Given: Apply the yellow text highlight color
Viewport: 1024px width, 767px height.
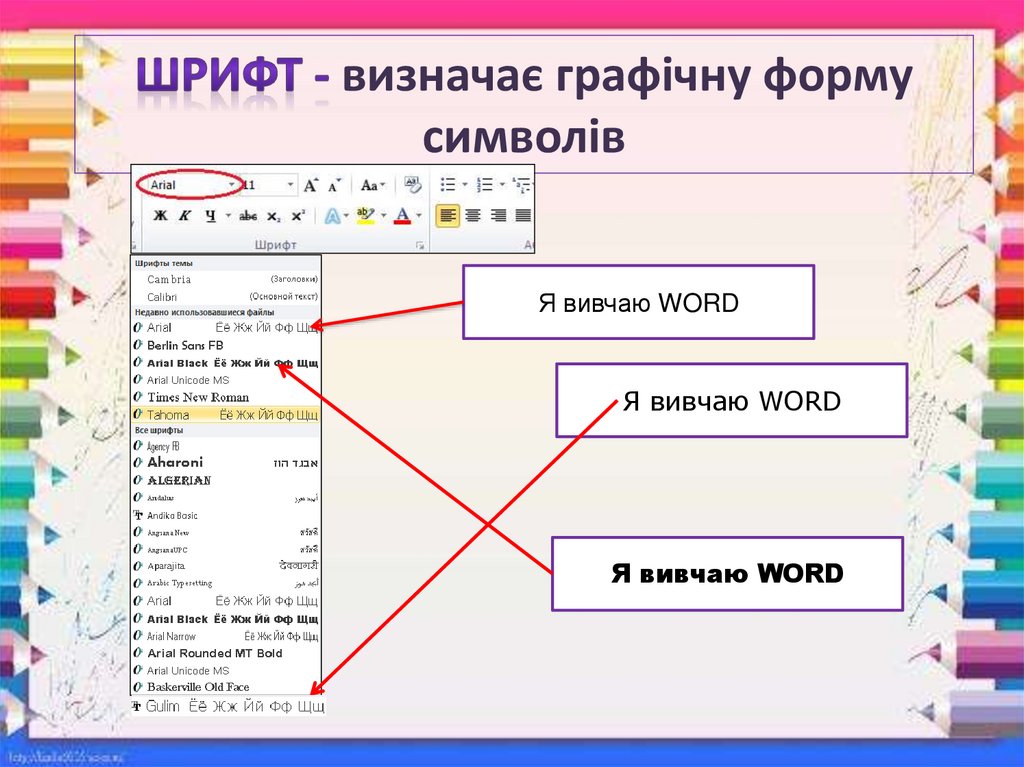Looking at the screenshot, I should pos(366,216).
